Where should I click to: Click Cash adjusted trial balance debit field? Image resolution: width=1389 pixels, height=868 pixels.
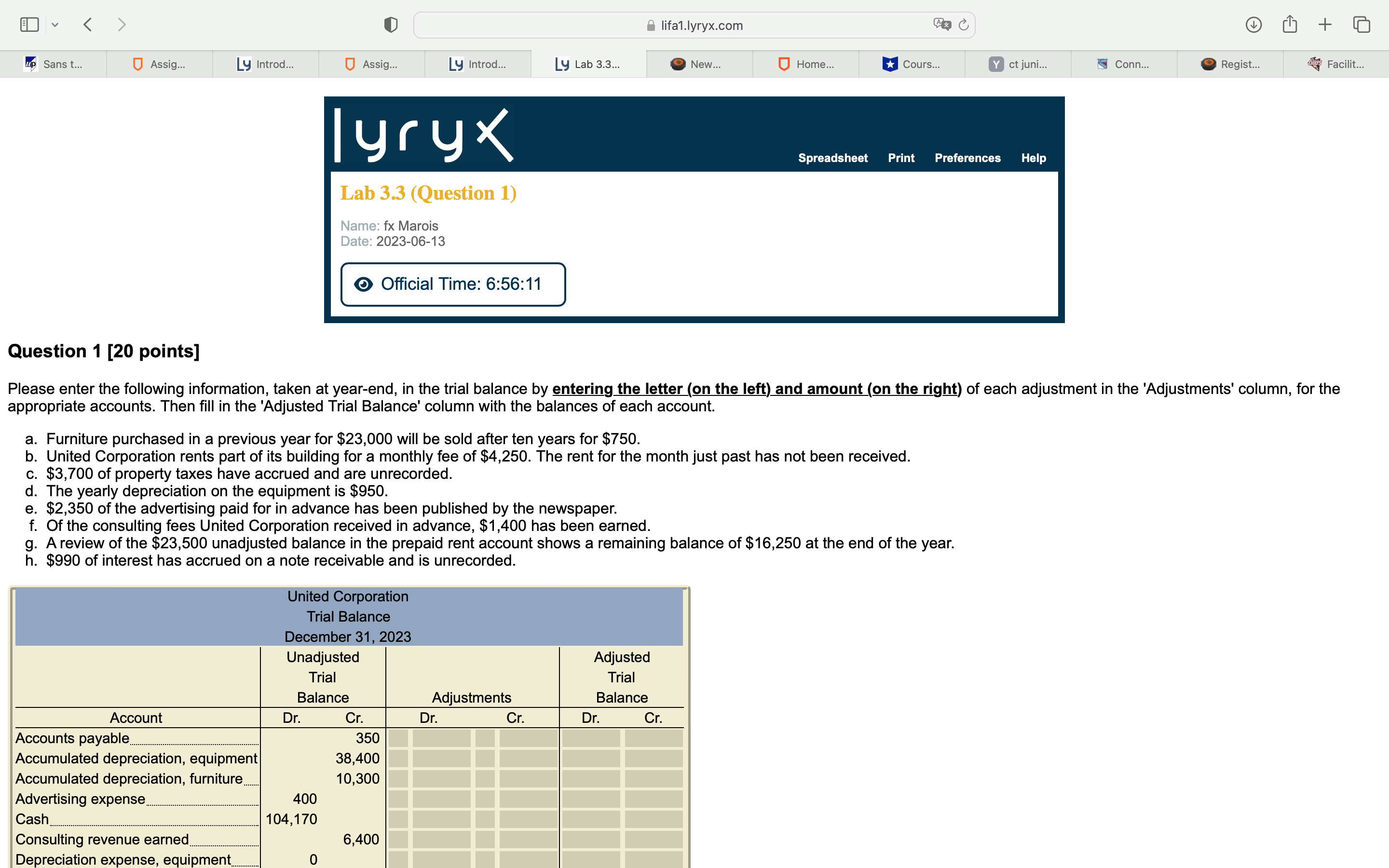591,819
